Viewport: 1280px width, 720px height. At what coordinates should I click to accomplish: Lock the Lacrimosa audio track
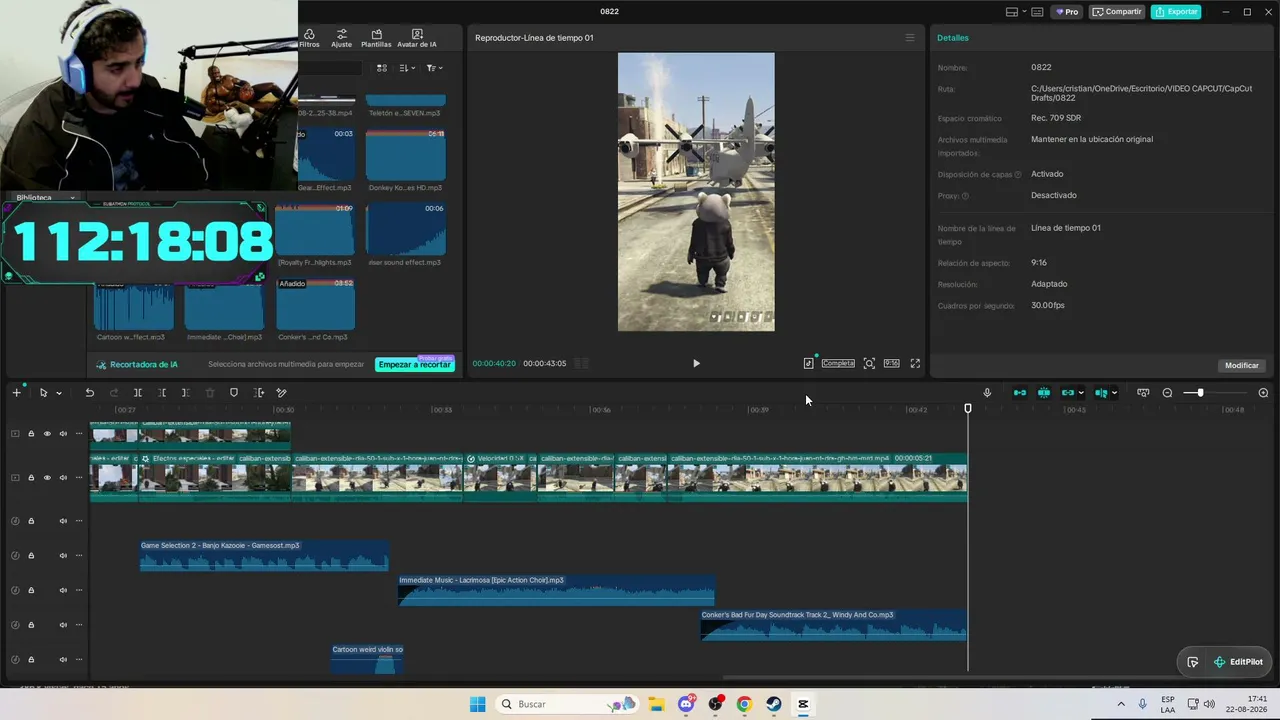tap(31, 590)
